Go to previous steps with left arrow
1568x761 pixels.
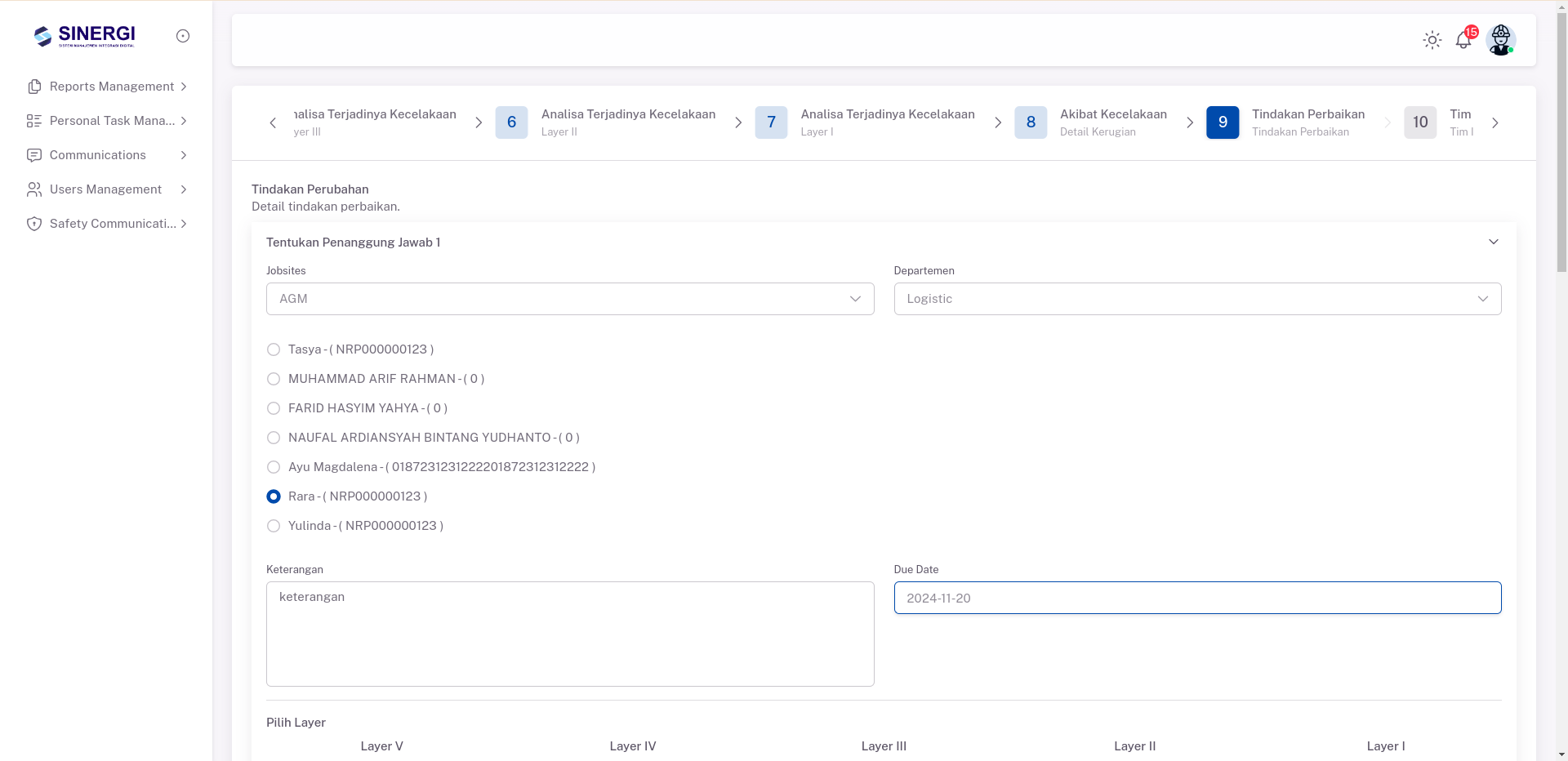(273, 122)
